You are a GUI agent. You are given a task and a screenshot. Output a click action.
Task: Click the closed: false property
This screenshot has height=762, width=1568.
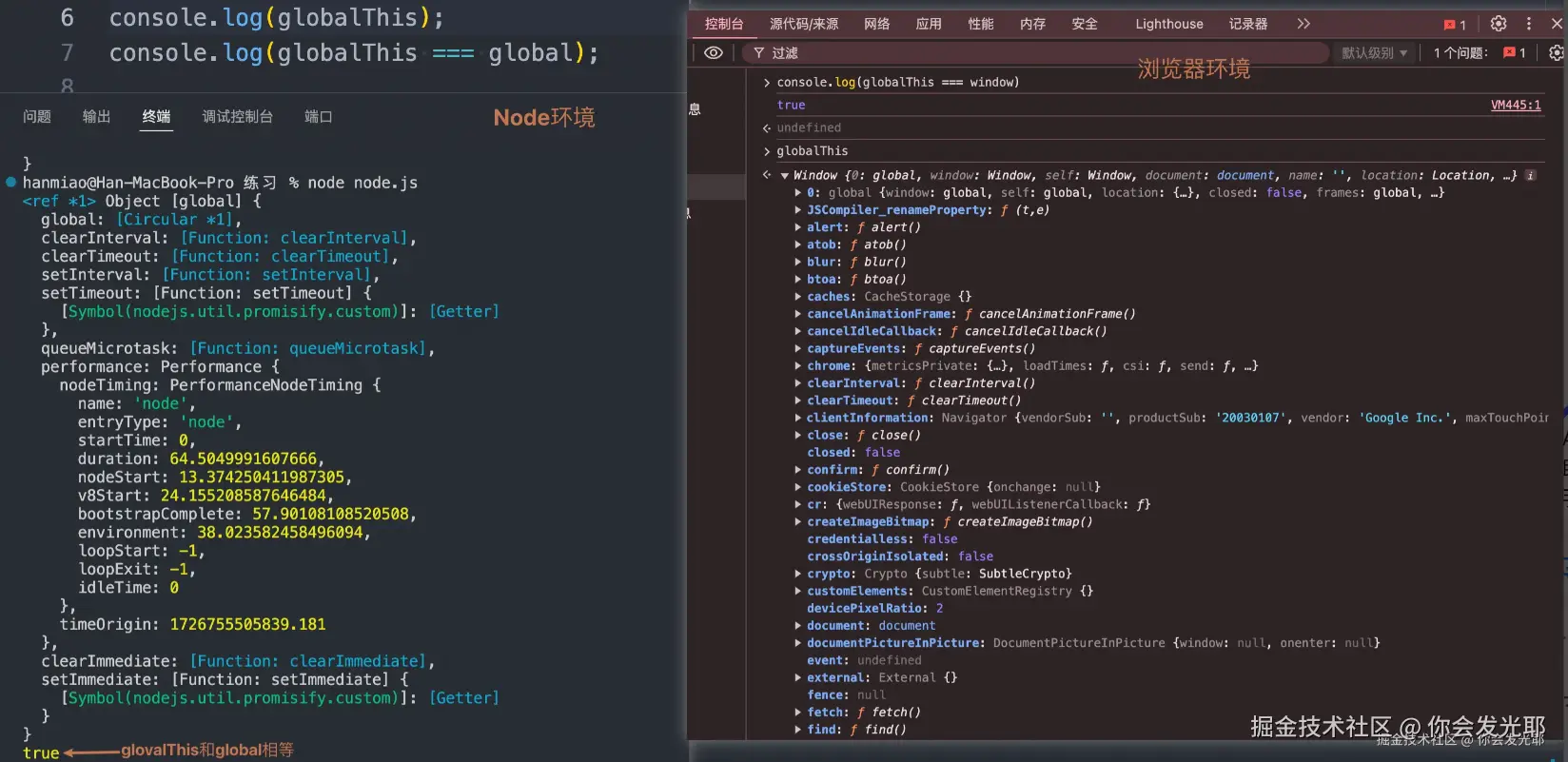[853, 453]
